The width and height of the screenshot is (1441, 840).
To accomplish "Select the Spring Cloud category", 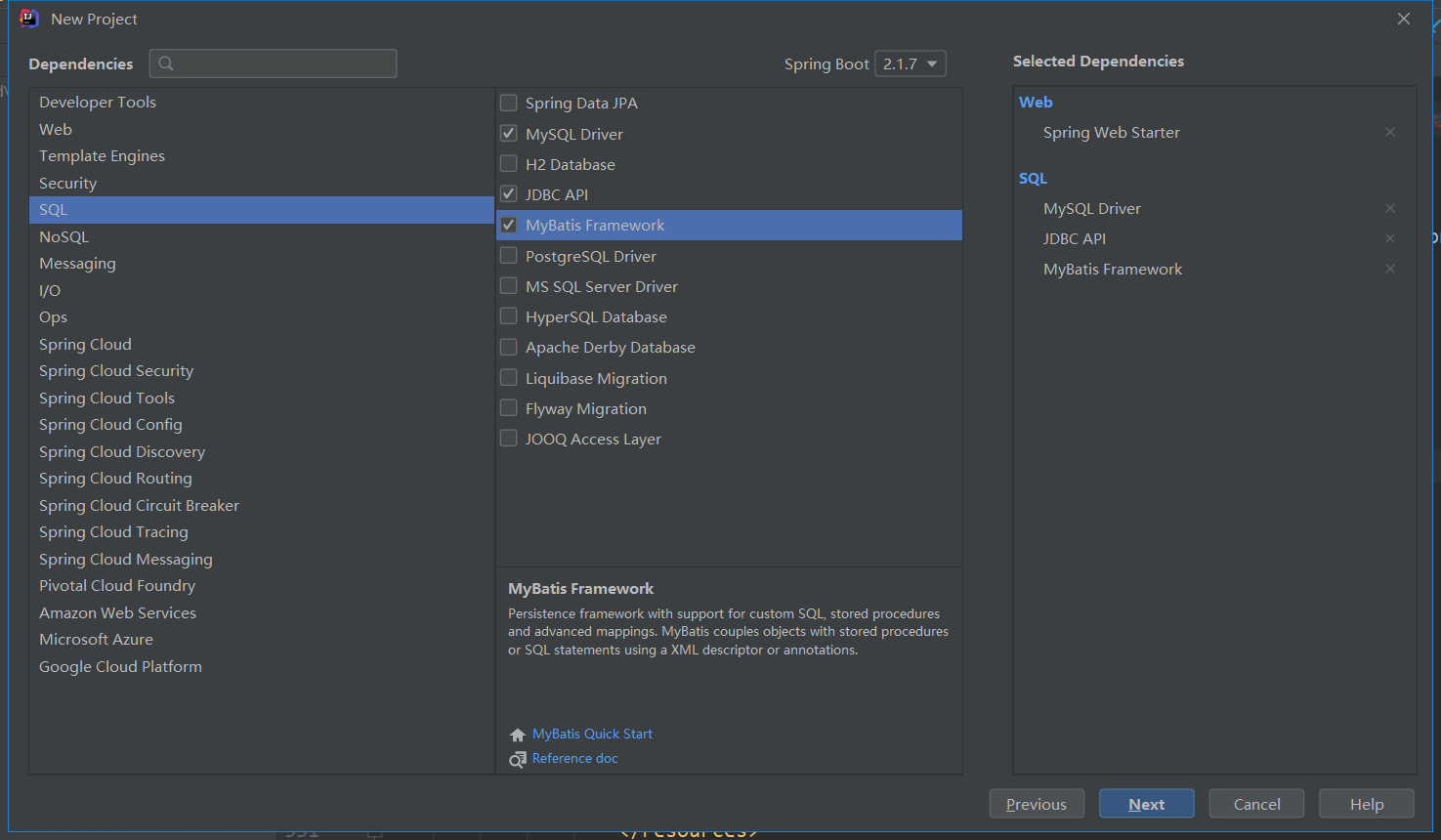I will point(262,344).
